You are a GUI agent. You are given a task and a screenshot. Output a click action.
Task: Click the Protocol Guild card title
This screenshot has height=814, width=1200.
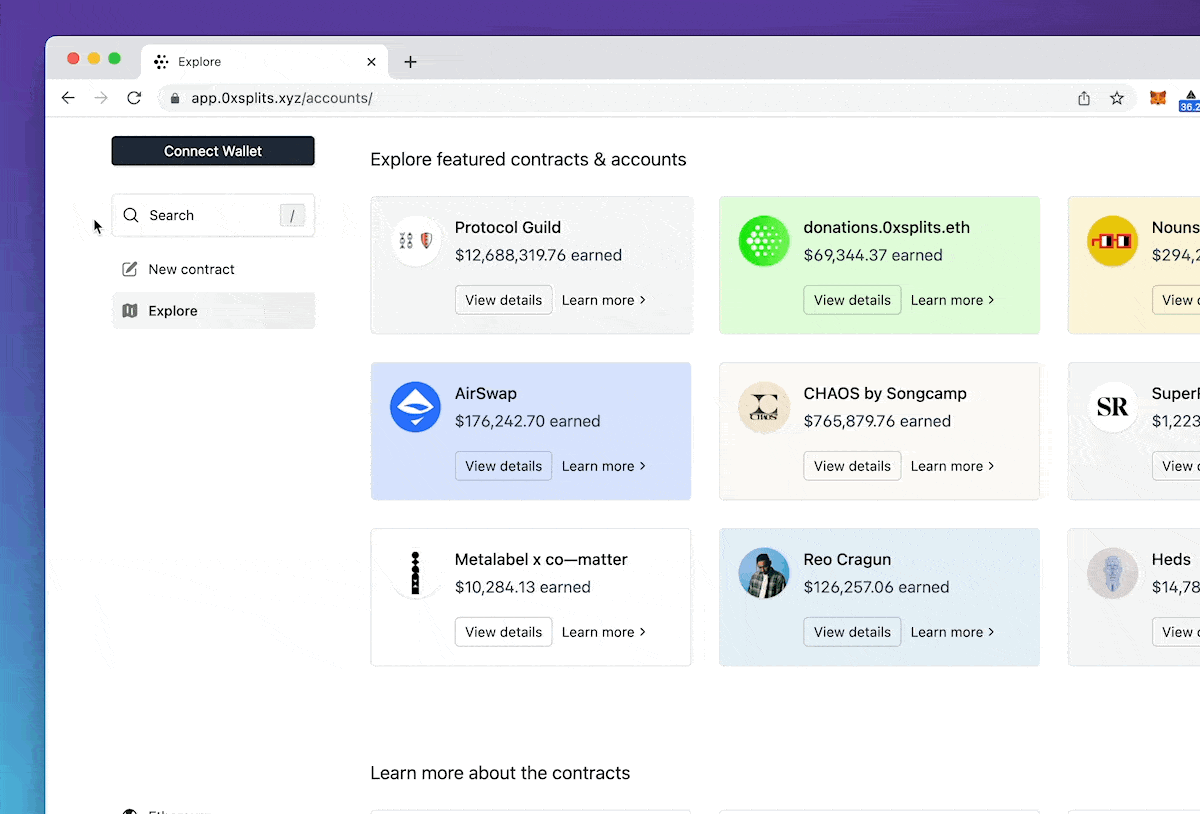tap(508, 227)
